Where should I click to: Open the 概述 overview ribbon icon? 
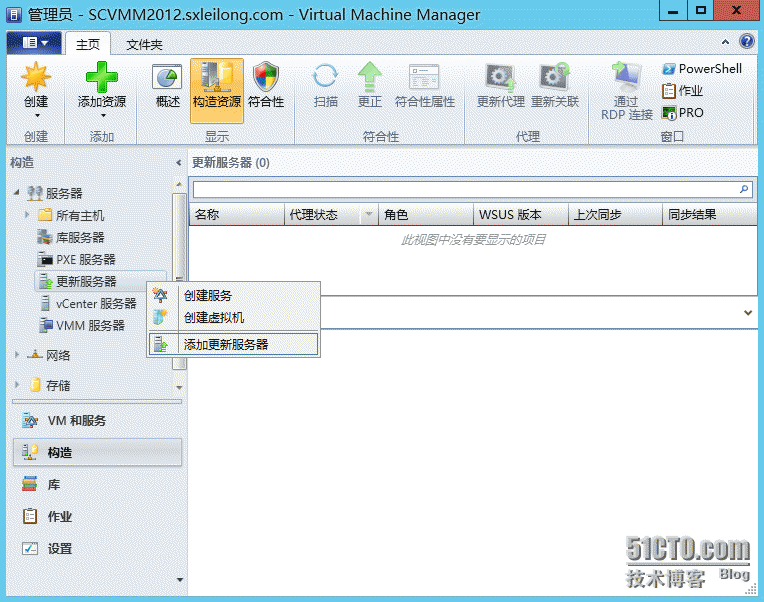coord(167,77)
